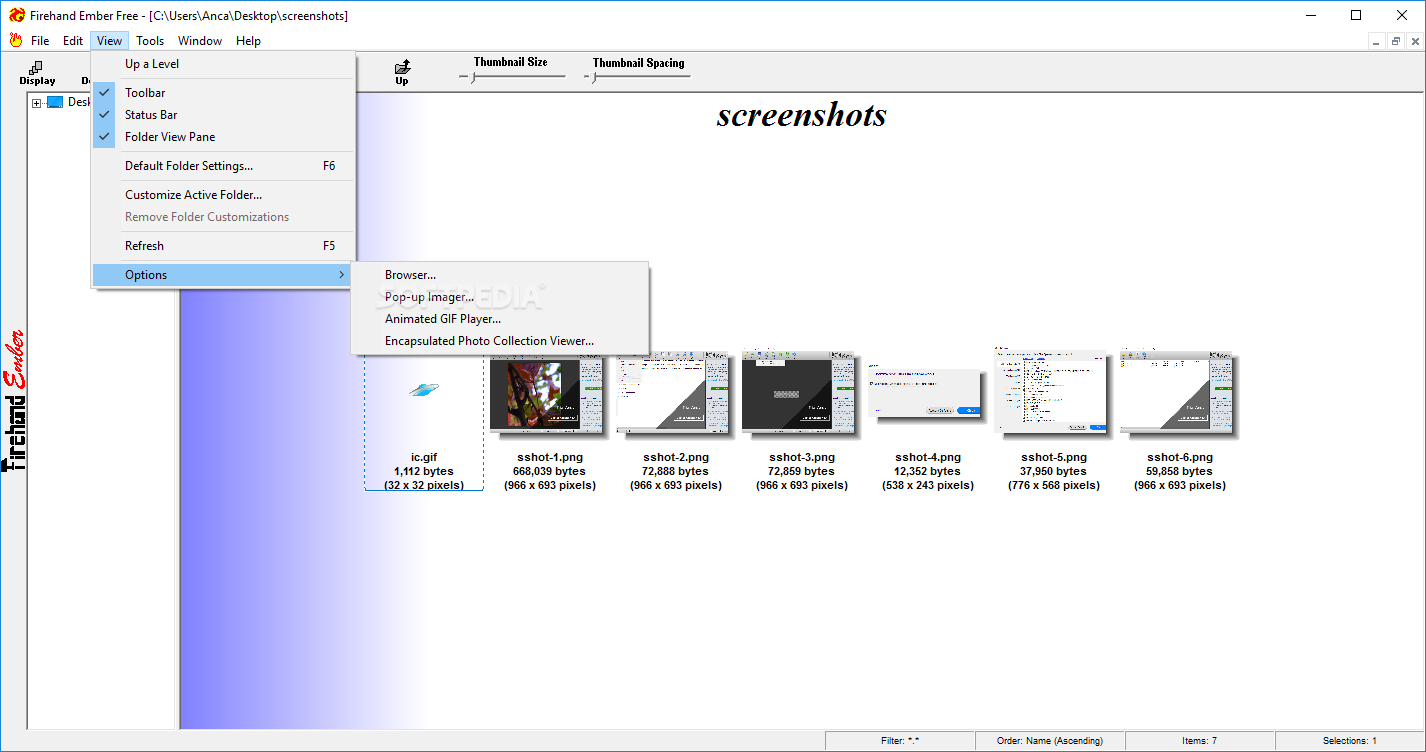Click the 668,039 bytes size label

click(x=549, y=471)
